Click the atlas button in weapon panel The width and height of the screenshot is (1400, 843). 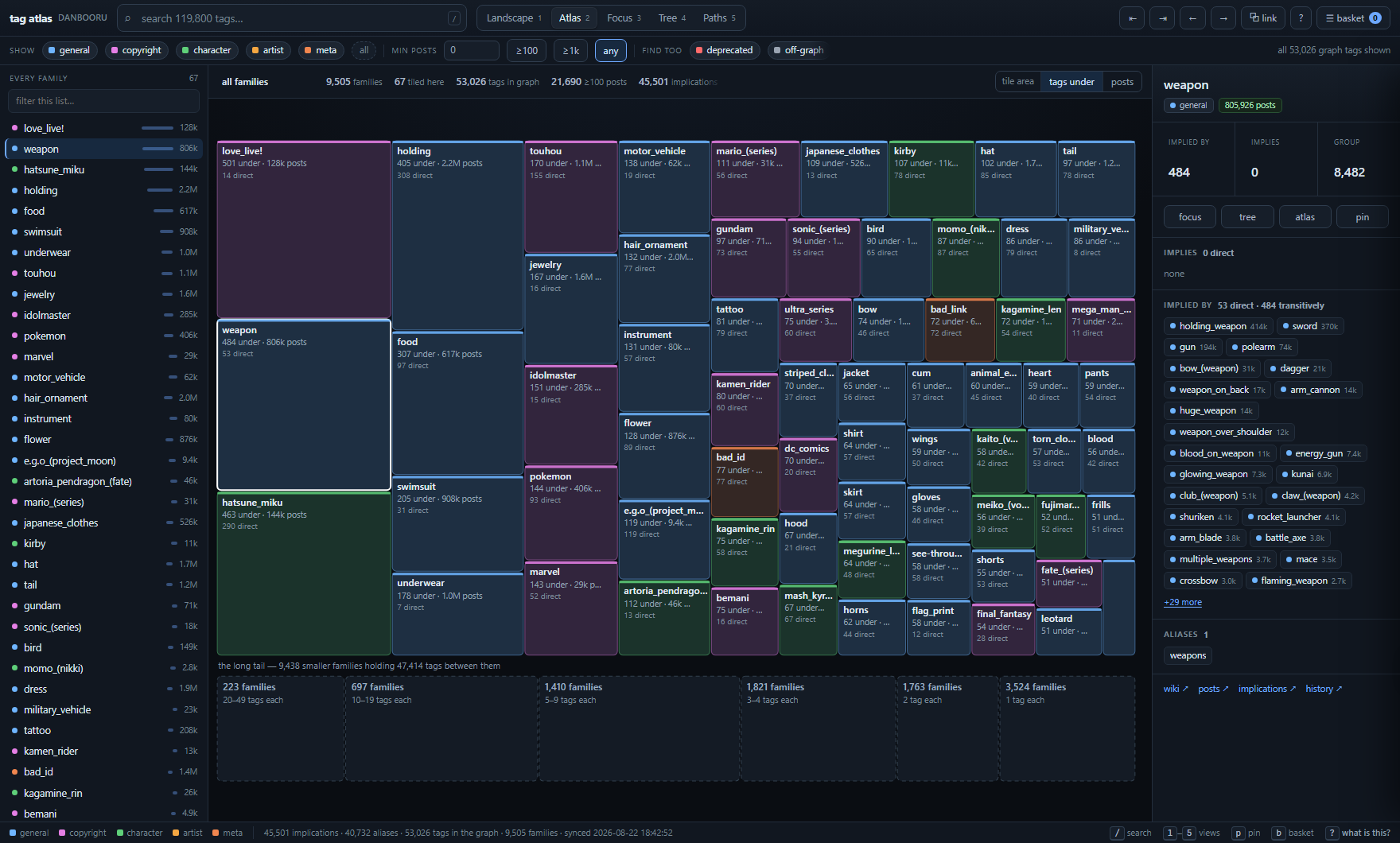[1305, 217]
